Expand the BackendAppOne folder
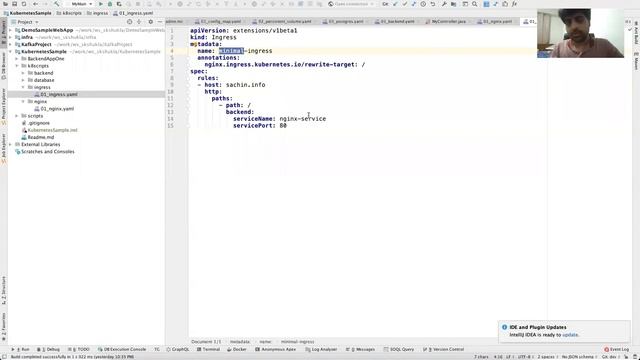 17,59
